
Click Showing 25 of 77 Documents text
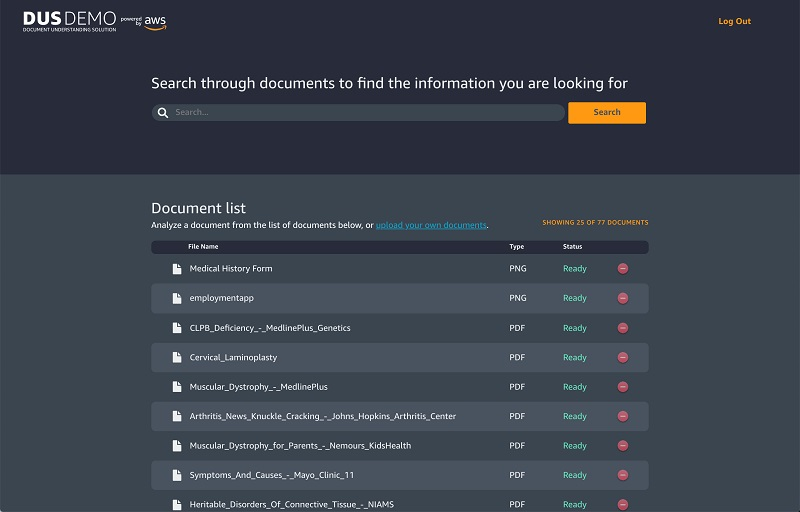click(595, 223)
